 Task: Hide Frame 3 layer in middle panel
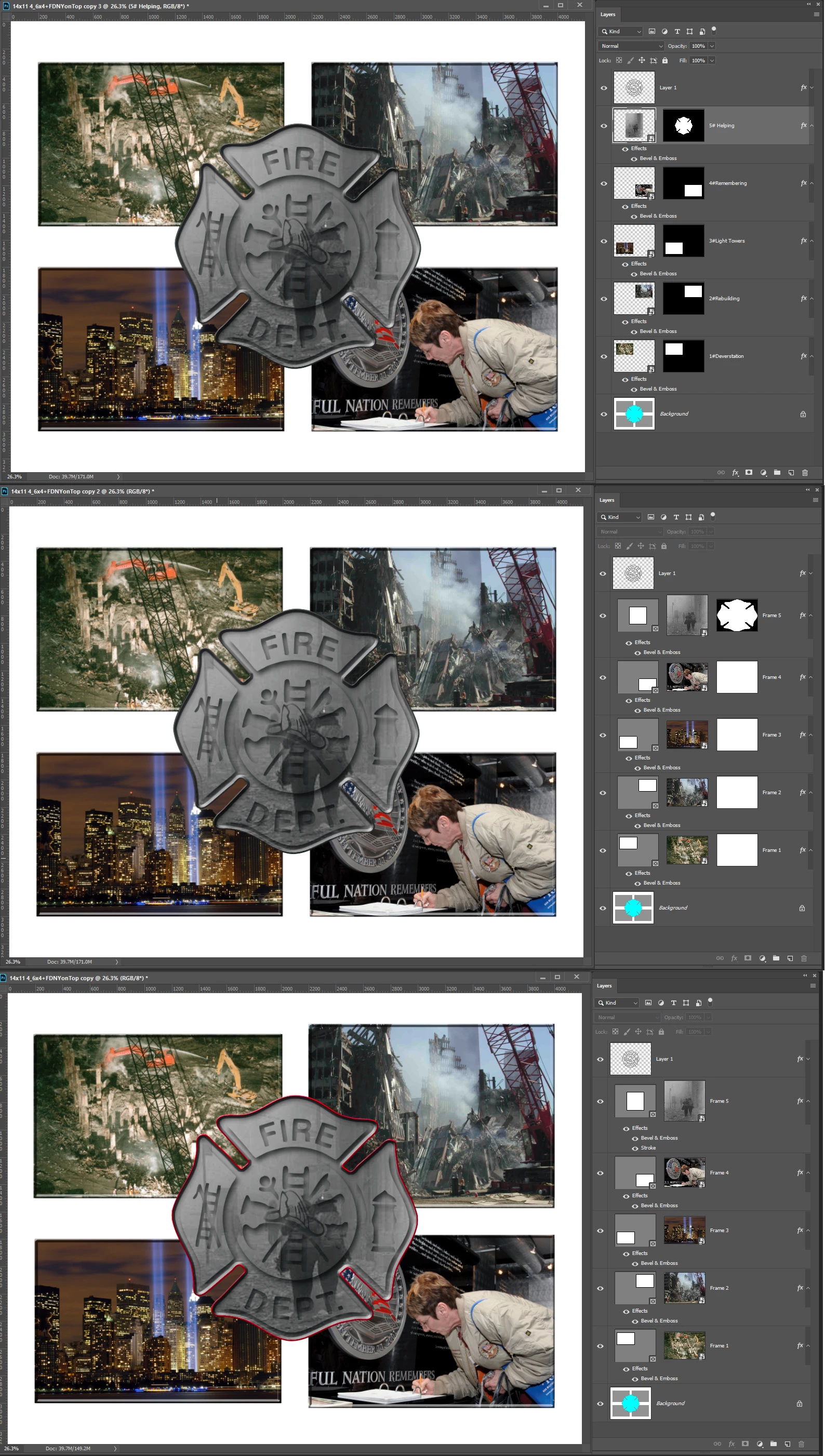(602, 736)
